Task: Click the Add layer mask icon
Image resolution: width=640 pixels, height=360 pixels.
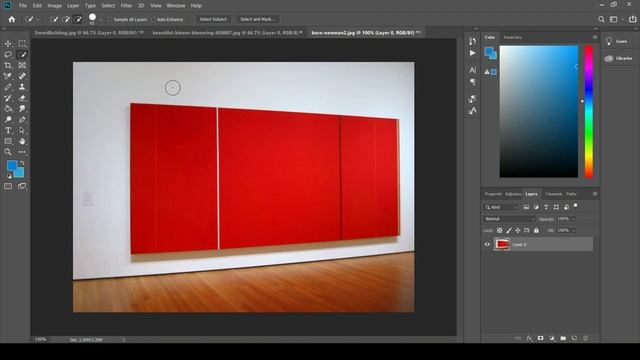Action: pos(540,338)
